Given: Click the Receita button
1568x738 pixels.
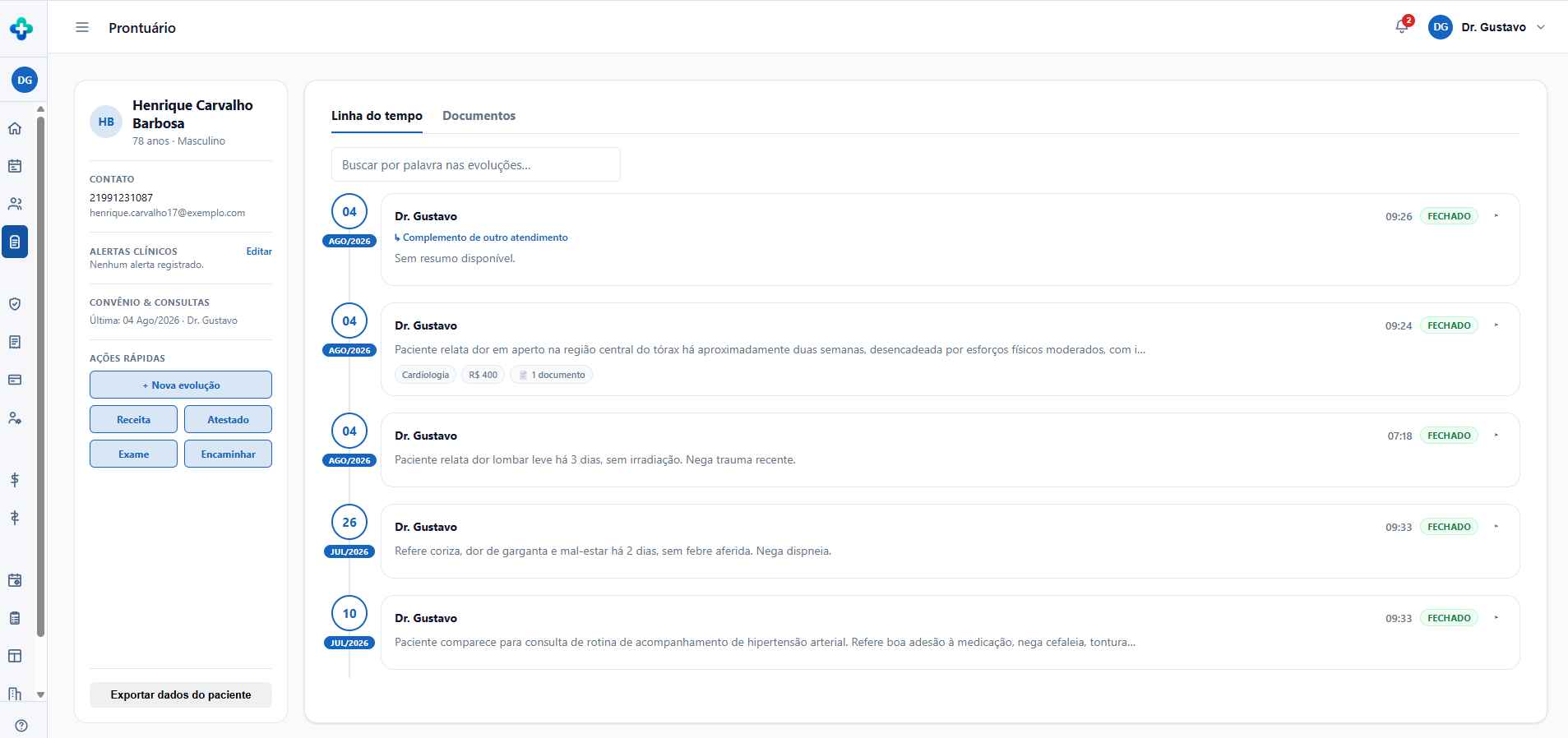Looking at the screenshot, I should tap(133, 419).
